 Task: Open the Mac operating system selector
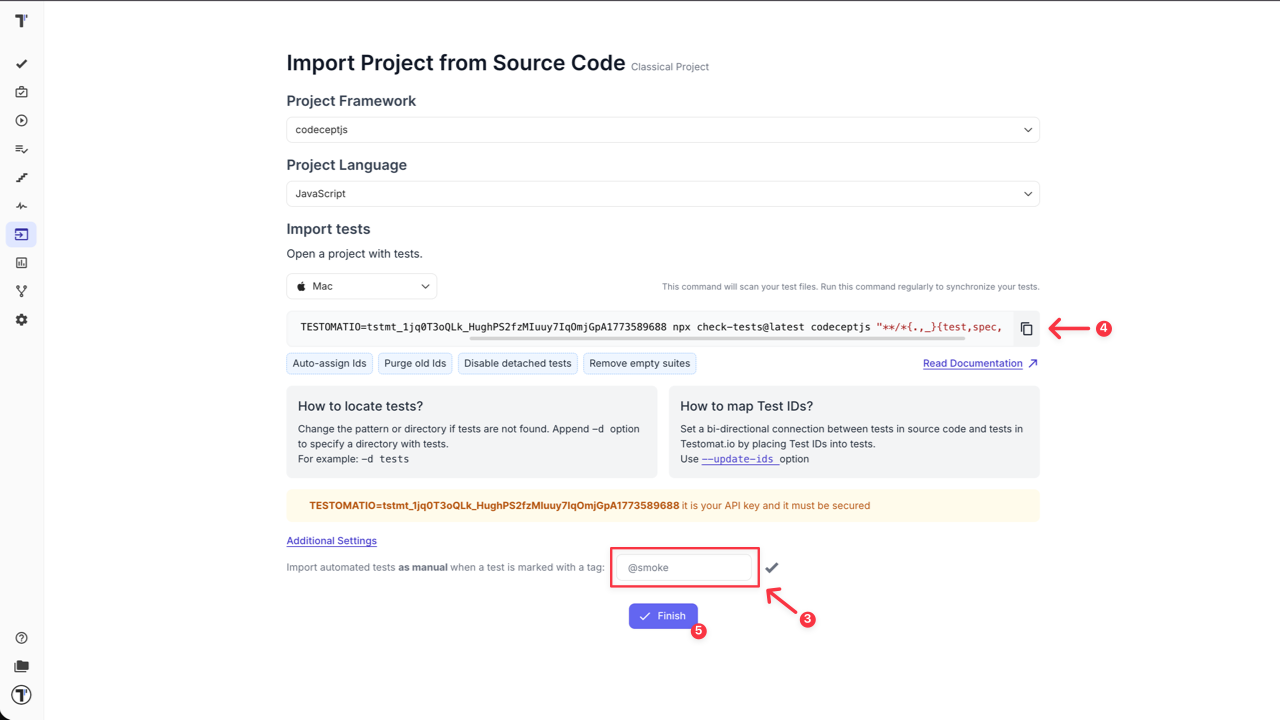point(361,286)
